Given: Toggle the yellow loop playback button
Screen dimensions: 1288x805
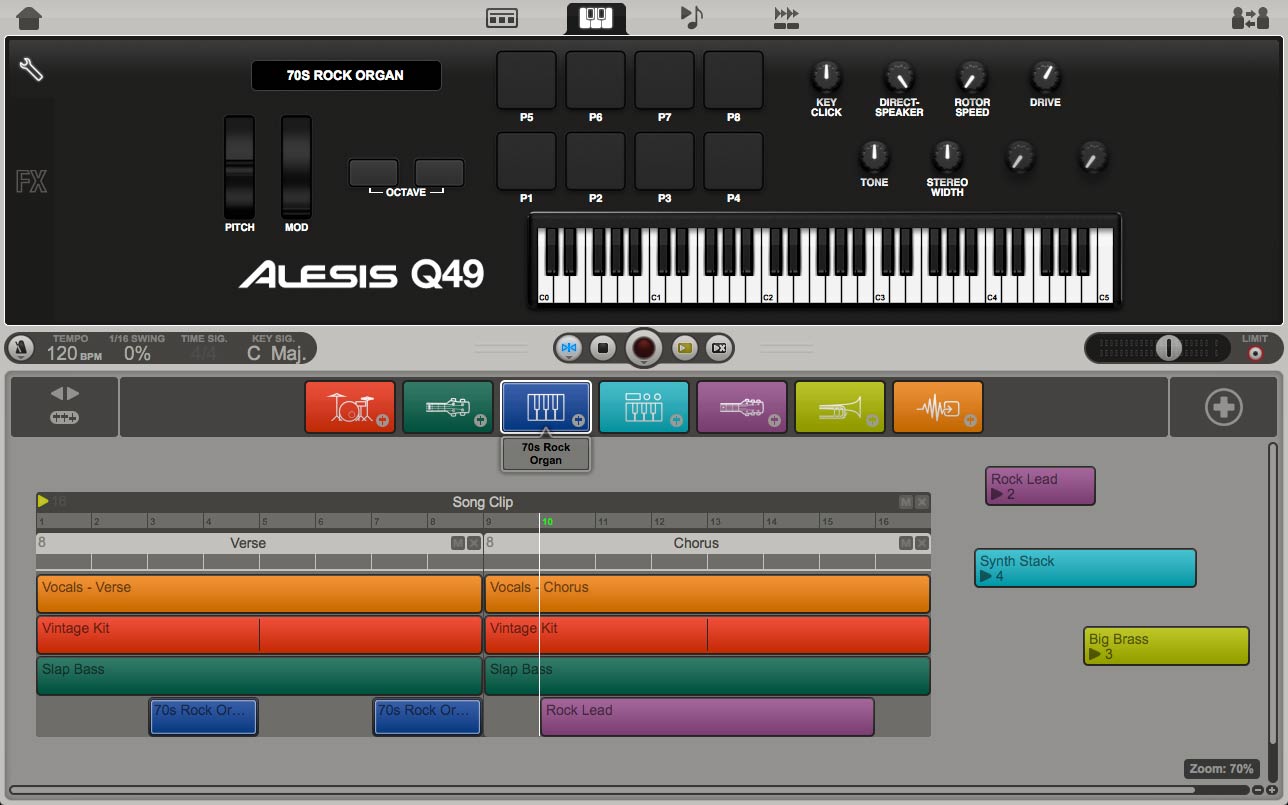Looking at the screenshot, I should 685,348.
